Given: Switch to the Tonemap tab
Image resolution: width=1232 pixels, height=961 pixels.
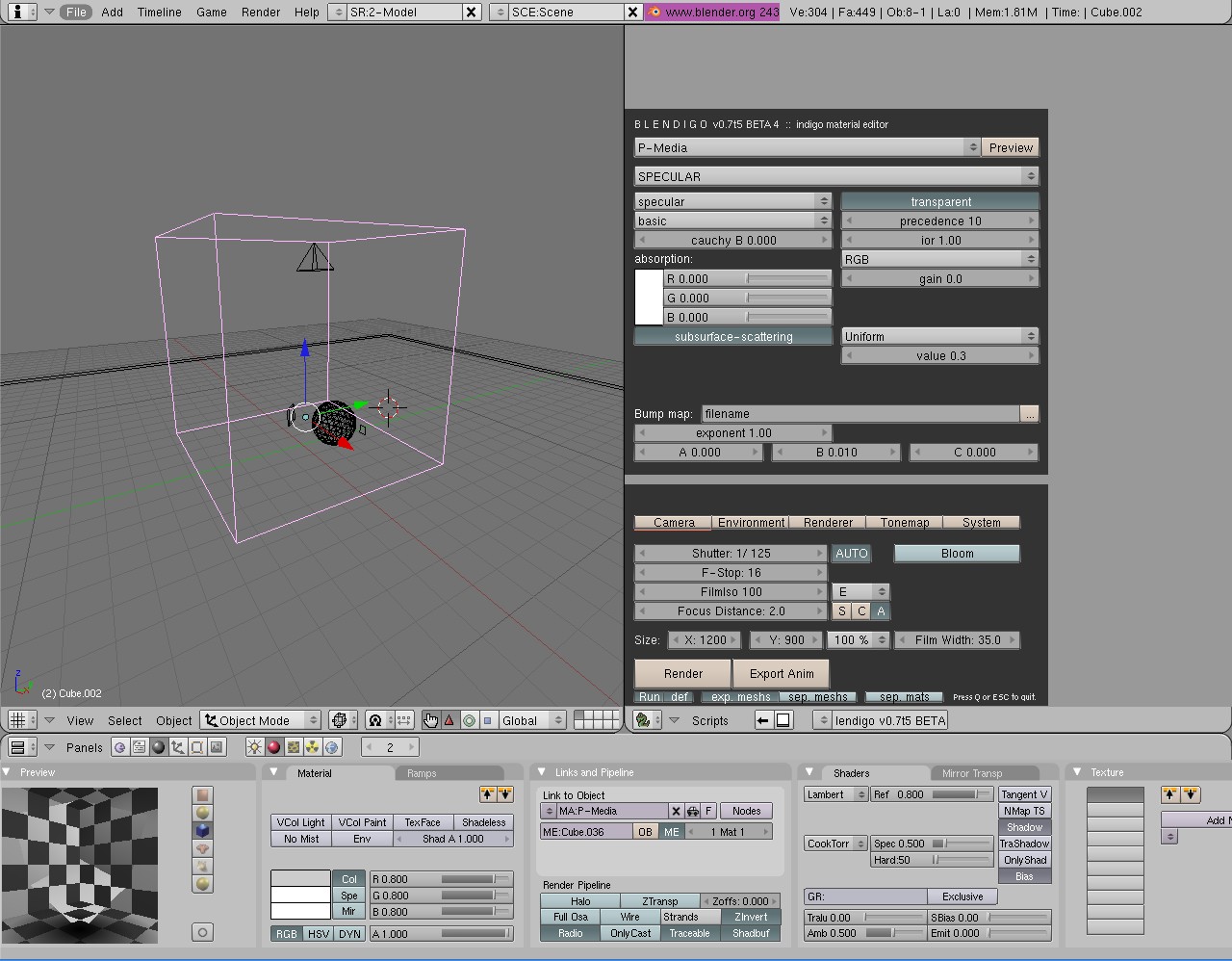Looking at the screenshot, I should 905,522.
